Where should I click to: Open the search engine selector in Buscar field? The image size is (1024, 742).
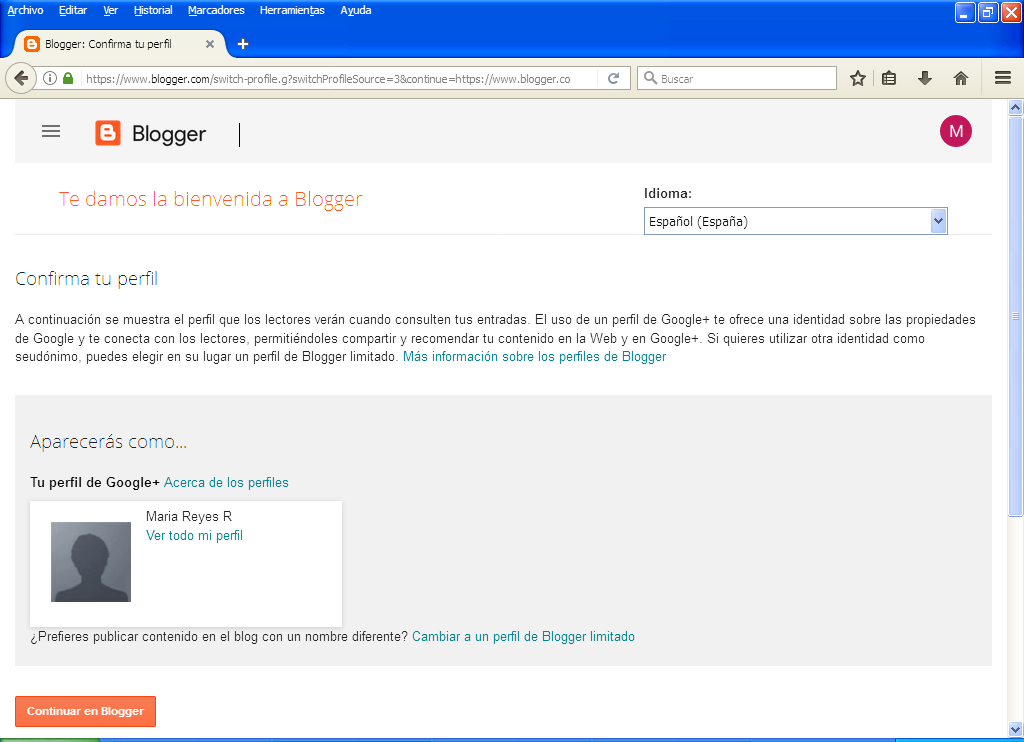point(651,77)
